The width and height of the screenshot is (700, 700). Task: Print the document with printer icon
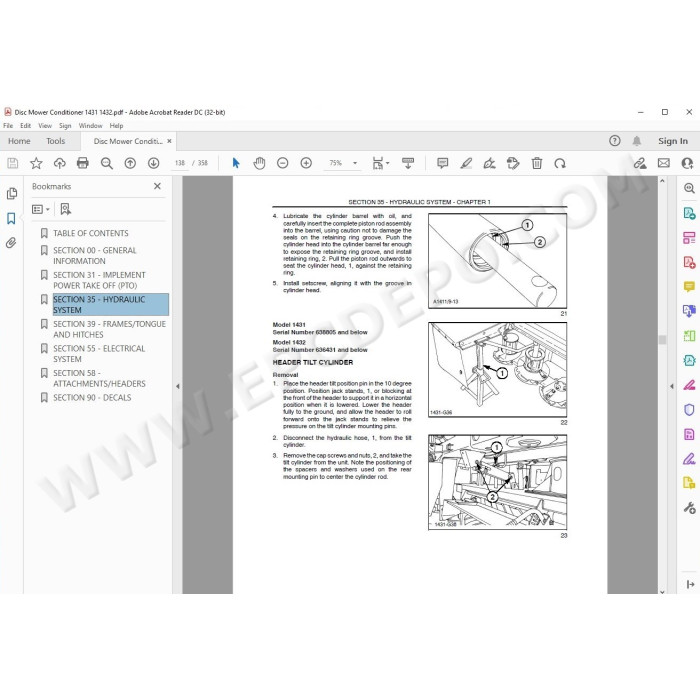83,163
